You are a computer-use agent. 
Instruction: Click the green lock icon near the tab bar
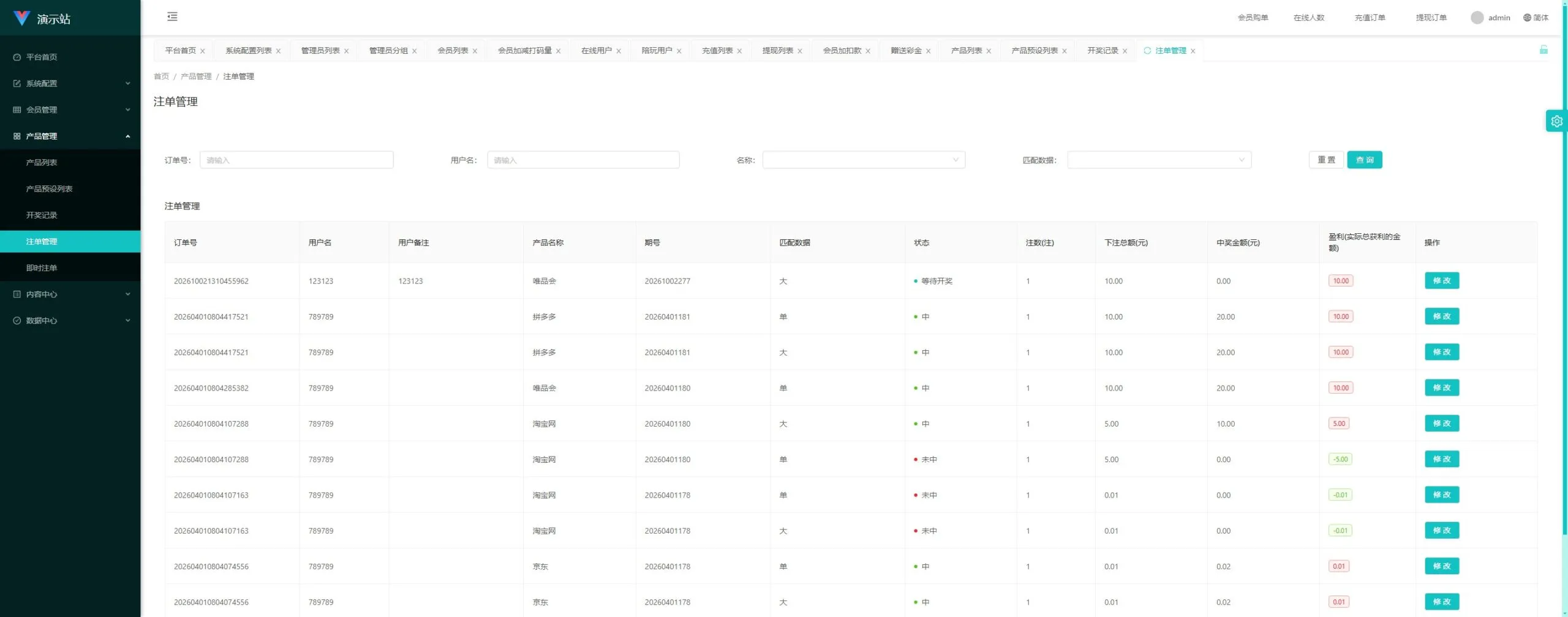[x=1543, y=50]
